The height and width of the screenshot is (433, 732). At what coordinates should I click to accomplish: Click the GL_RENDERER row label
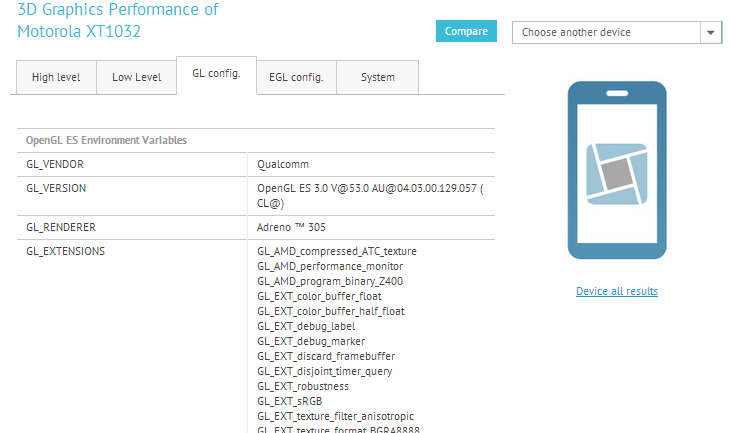pyautogui.click(x=61, y=227)
